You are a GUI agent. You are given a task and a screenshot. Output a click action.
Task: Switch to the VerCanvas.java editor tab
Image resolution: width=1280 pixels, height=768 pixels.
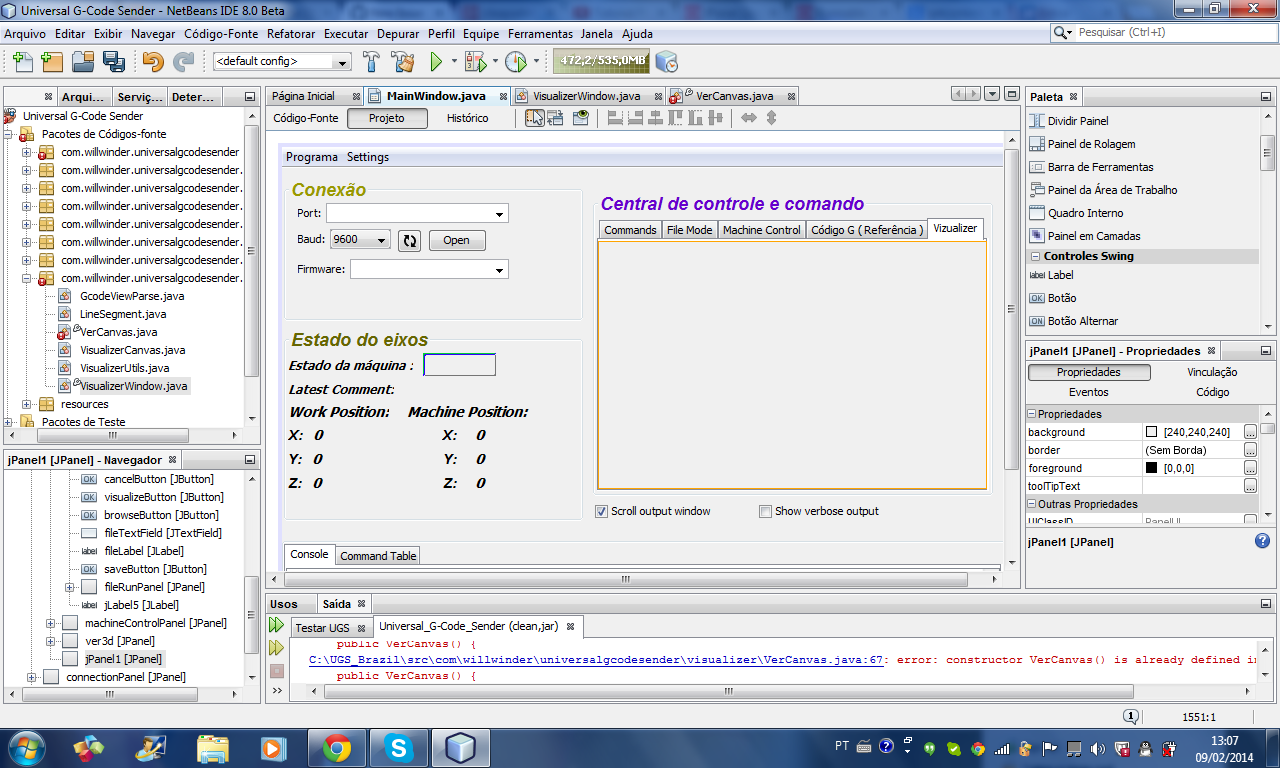coord(733,96)
